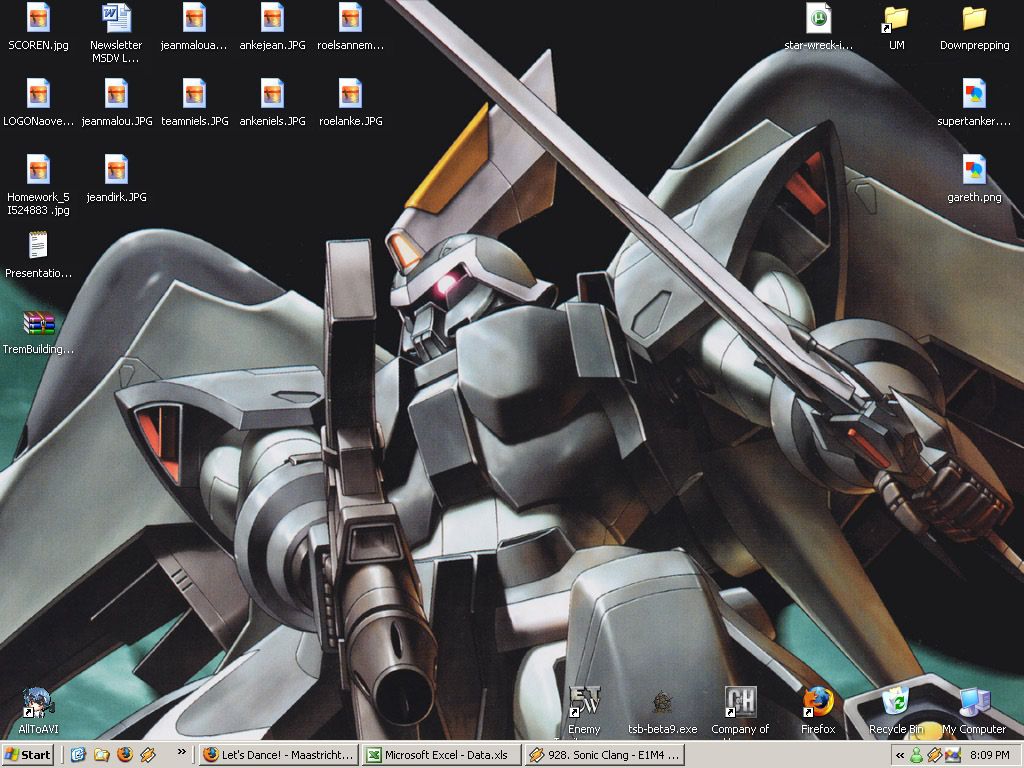Select the Firefox desktop shortcut
Screen dimensions: 1024x768
tap(818, 711)
